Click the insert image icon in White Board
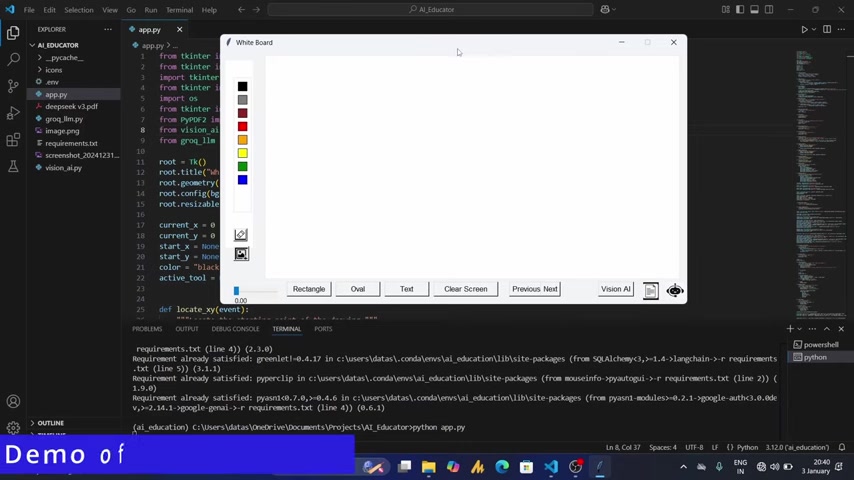 (241, 254)
